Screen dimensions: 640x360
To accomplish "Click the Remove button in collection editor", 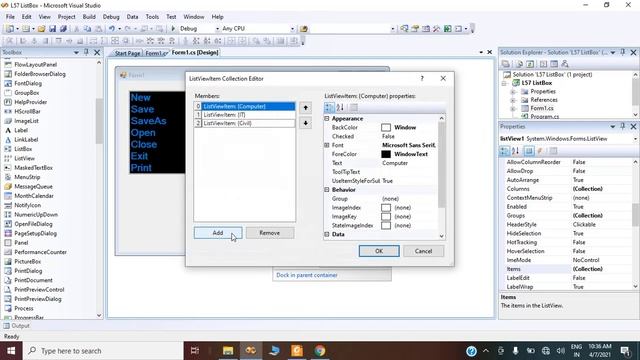I will 270,233.
